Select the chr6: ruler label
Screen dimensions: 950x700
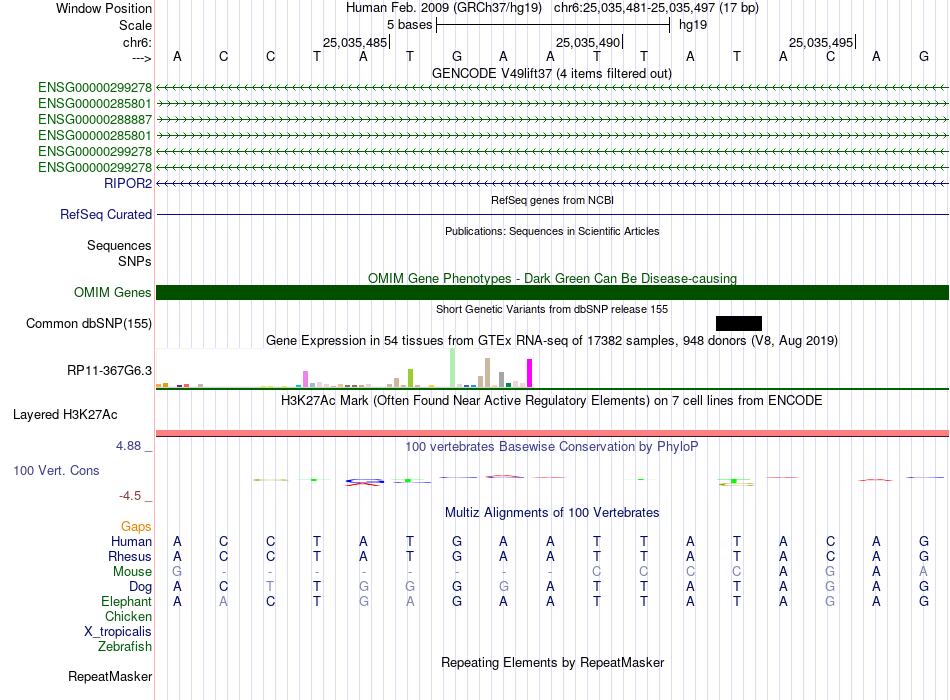[137, 42]
